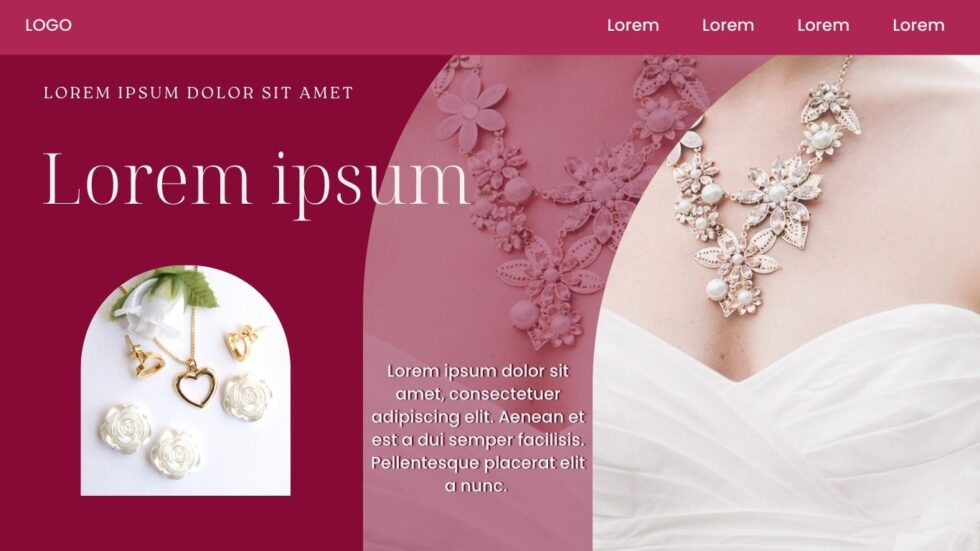Click the pearl rose bead nearest the pendant
Viewport: 980px width, 551px height.
coord(247,396)
